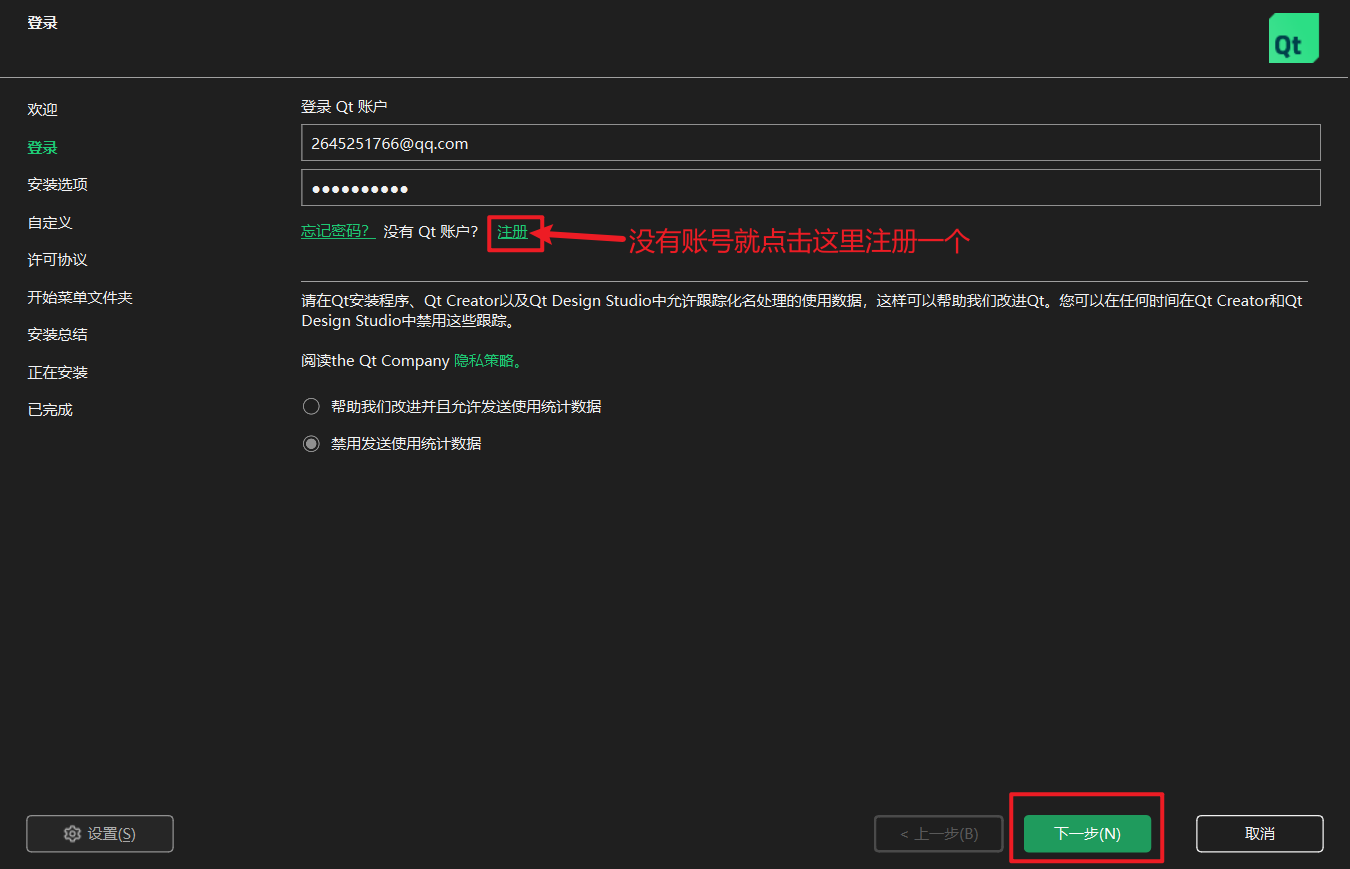
Task: Click the gear icon on 设置 button
Action: 72,834
